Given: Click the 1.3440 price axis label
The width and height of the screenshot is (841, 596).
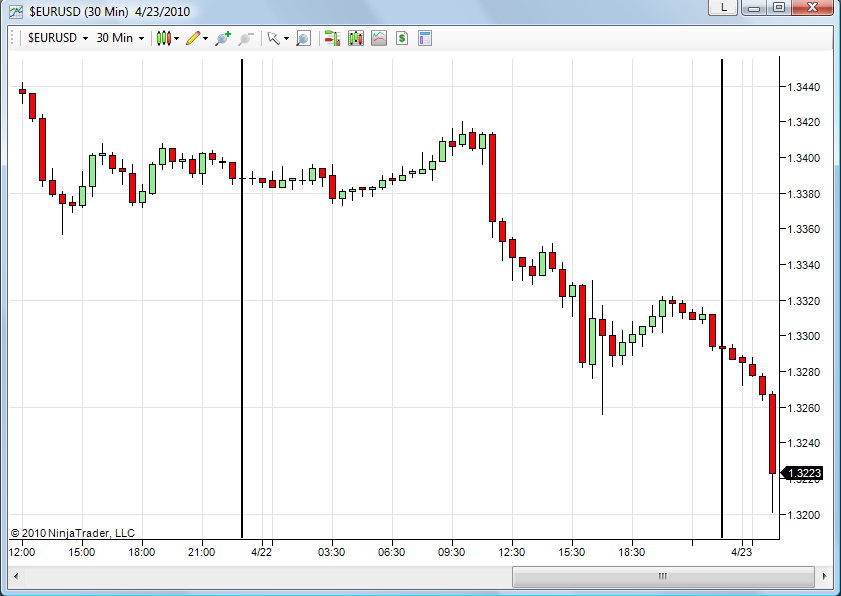Looking at the screenshot, I should point(803,86).
